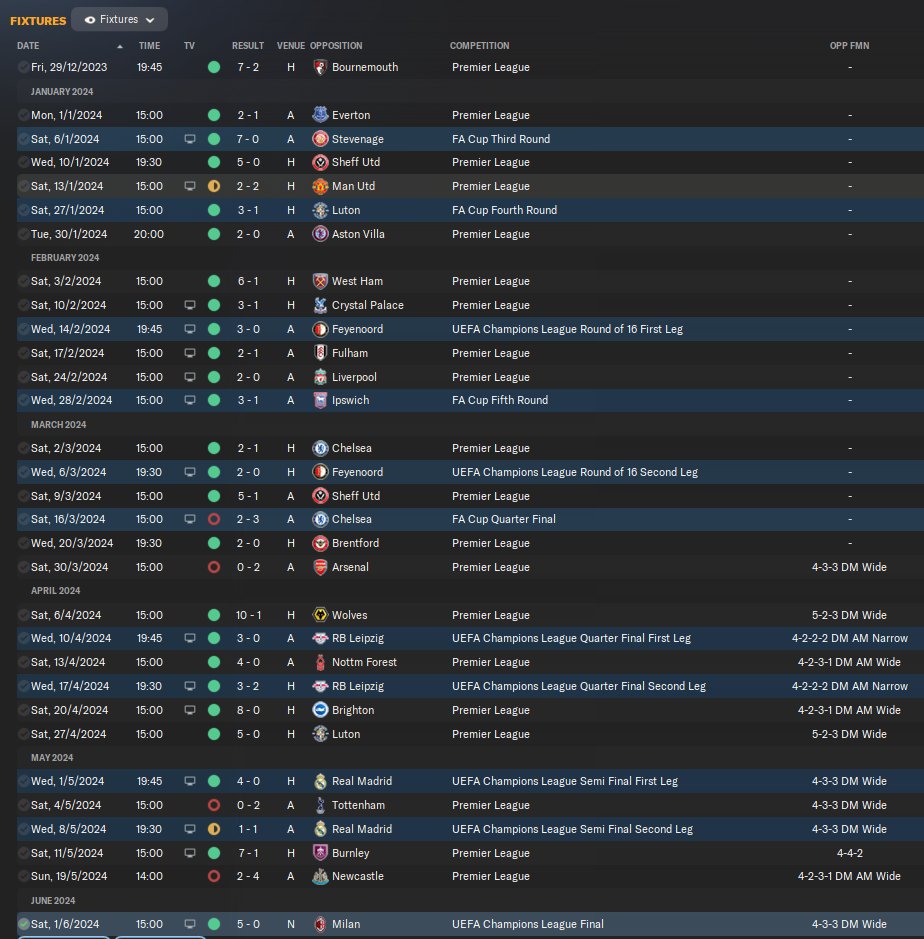The height and width of the screenshot is (939, 924).
Task: Sort by the VENUE column header
Action: 290,46
